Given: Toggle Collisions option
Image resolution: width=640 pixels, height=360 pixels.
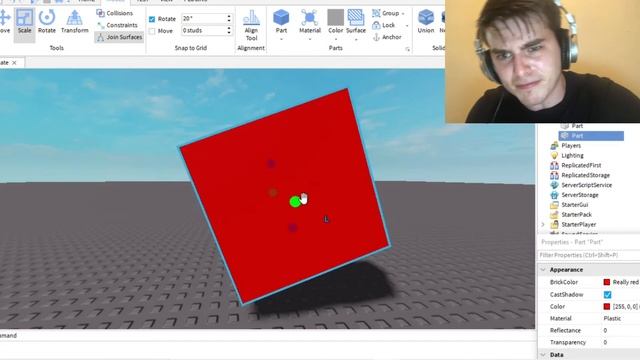Looking at the screenshot, I should [115, 13].
